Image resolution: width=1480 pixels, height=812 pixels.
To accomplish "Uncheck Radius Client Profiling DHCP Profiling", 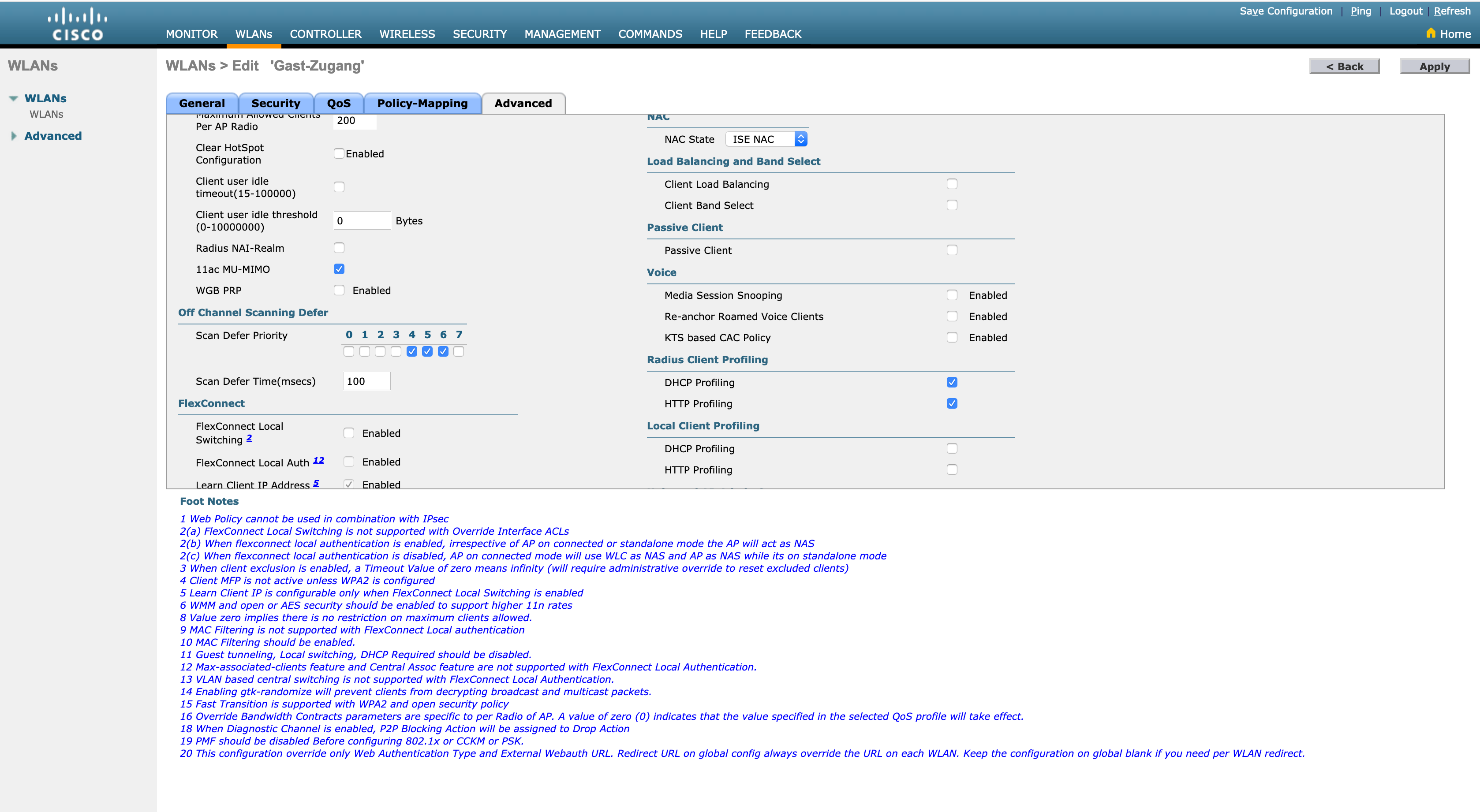I will tap(952, 382).
